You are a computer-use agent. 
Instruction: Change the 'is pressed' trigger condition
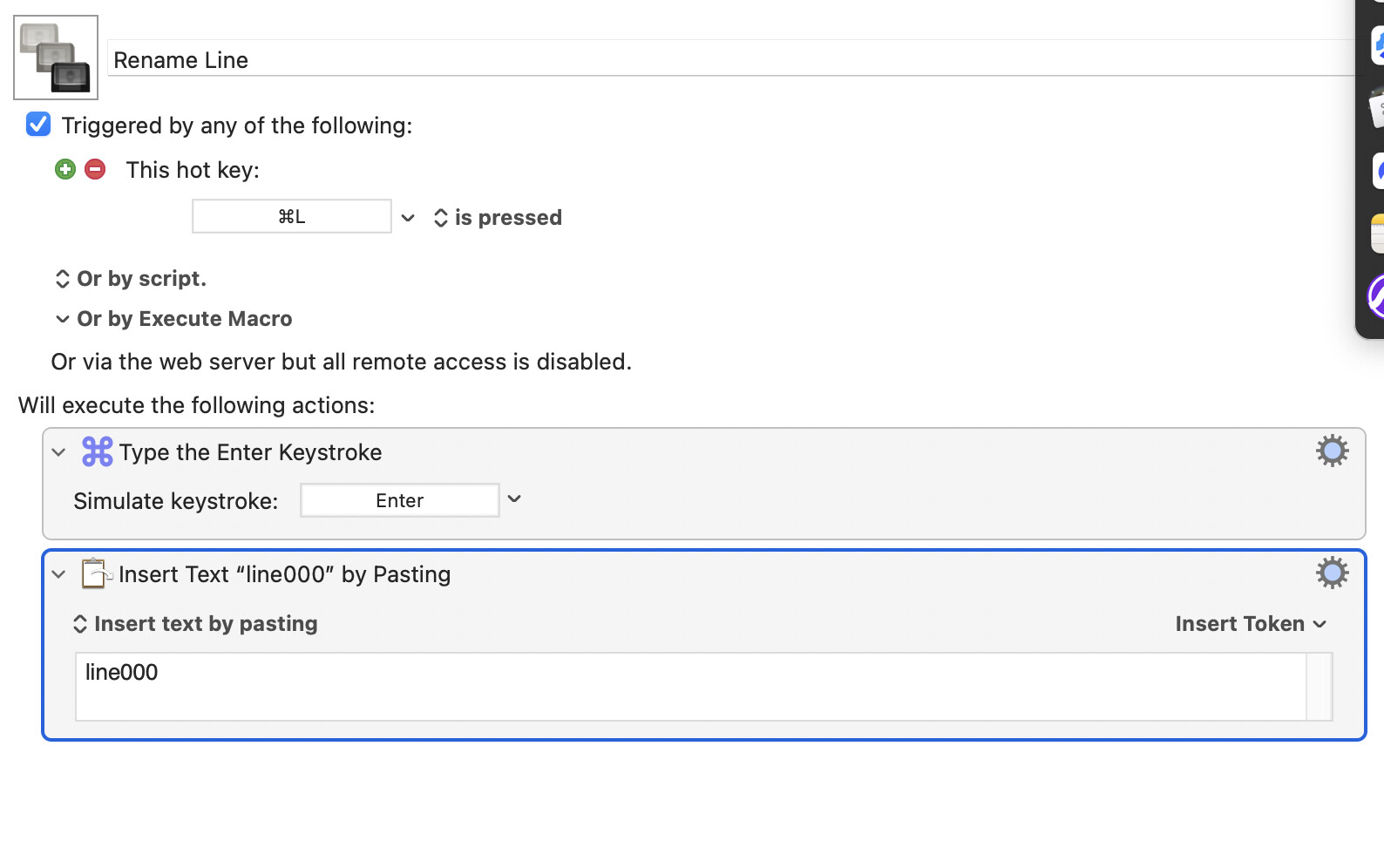point(498,217)
